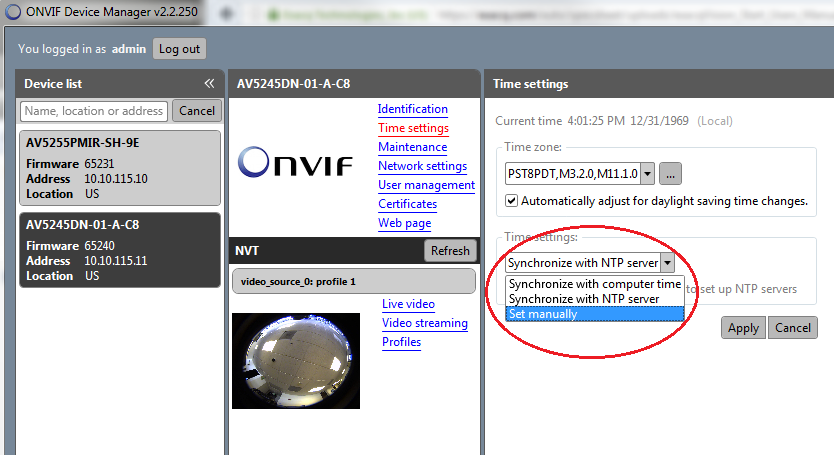Click the firmware 65231 value
Screen dimensions: 834x455
(x=99, y=164)
